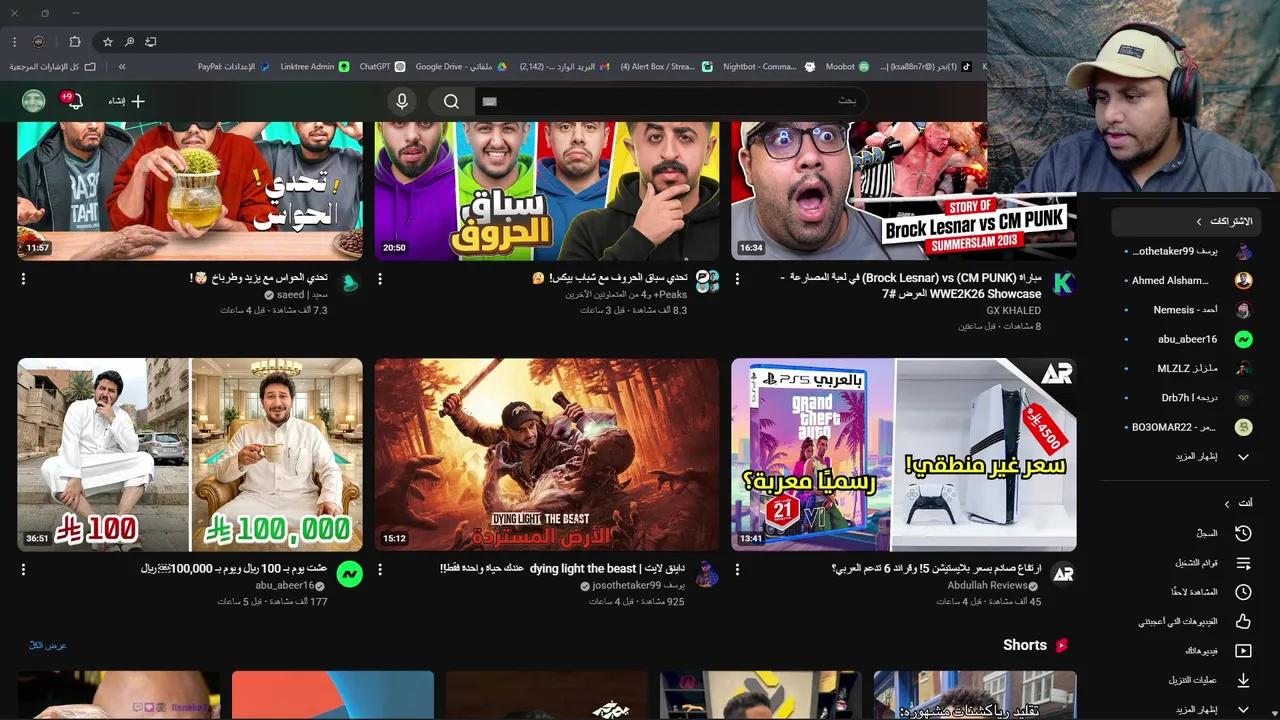Click the on-screen keyboard icon in search box
1280x720 pixels.
[x=489, y=101]
